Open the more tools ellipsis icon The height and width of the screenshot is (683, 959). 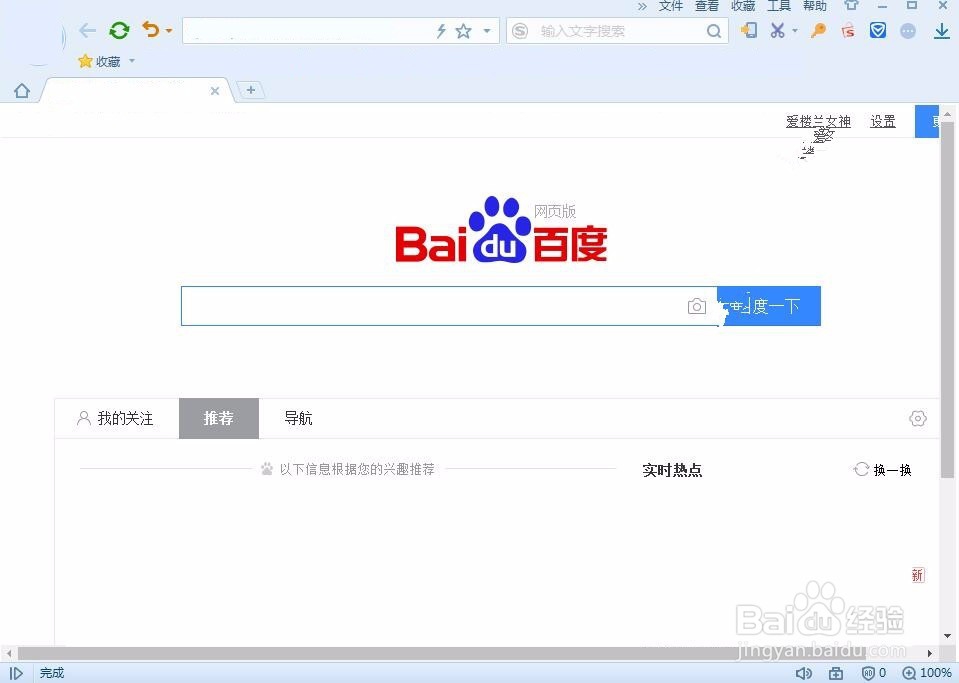pos(908,30)
